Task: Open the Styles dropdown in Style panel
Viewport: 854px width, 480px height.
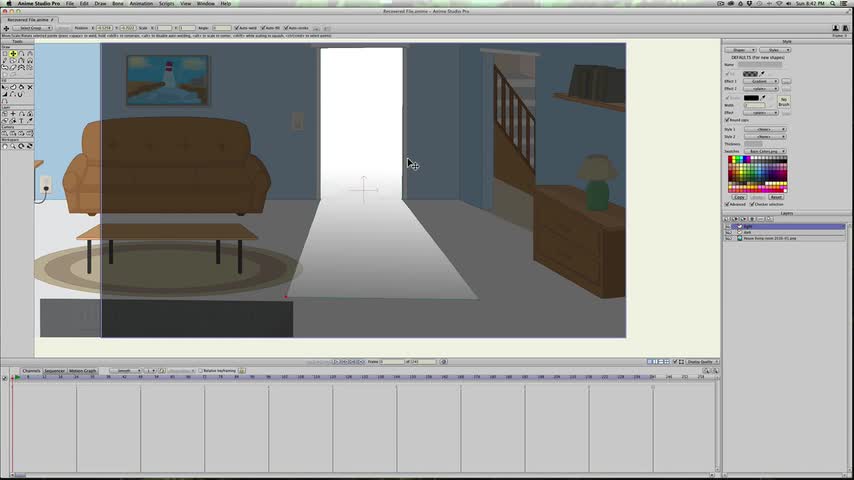Action: tap(775, 50)
